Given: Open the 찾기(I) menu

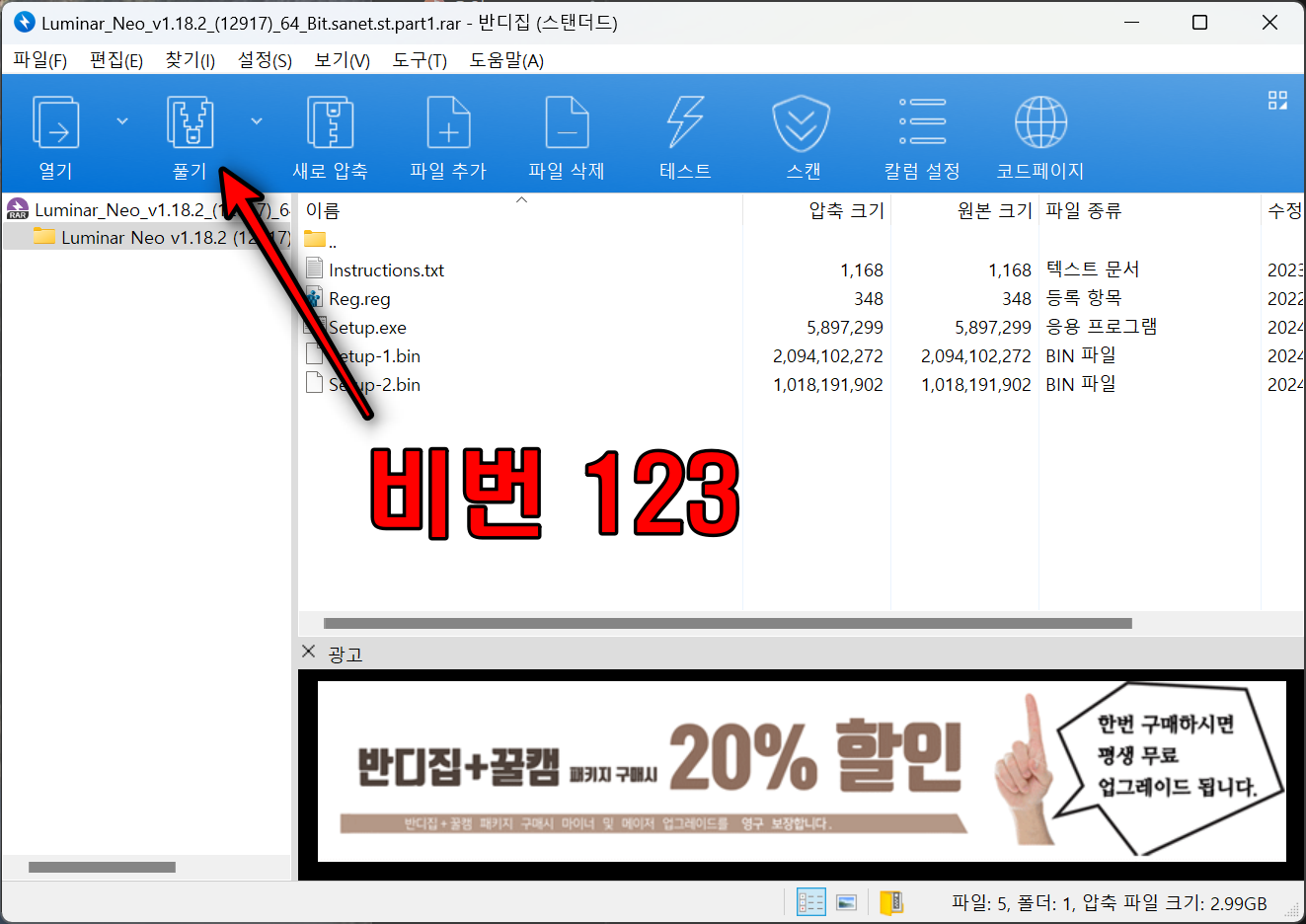Looking at the screenshot, I should (x=191, y=60).
